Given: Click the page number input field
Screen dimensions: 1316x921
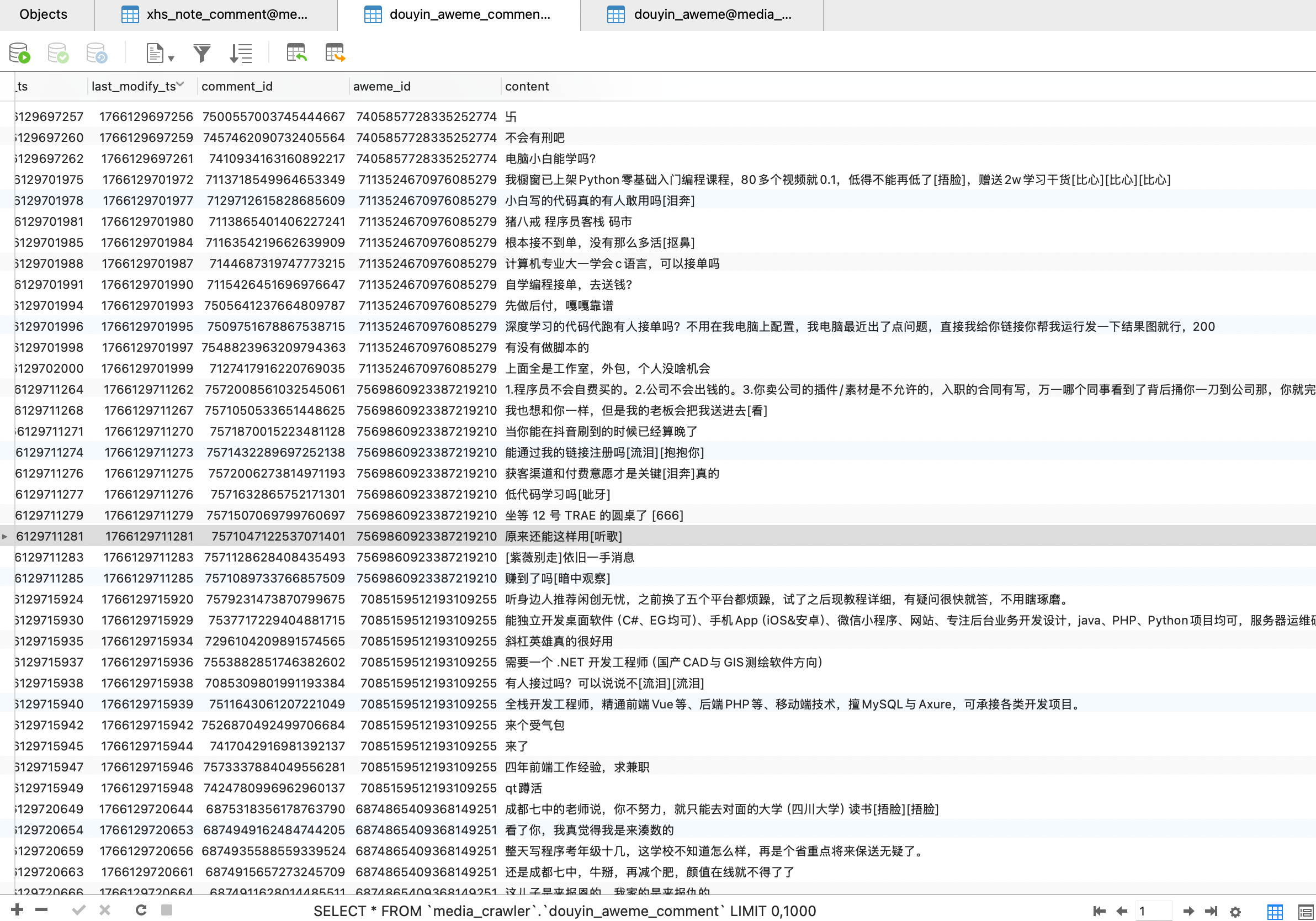Looking at the screenshot, I should coord(1153,911).
